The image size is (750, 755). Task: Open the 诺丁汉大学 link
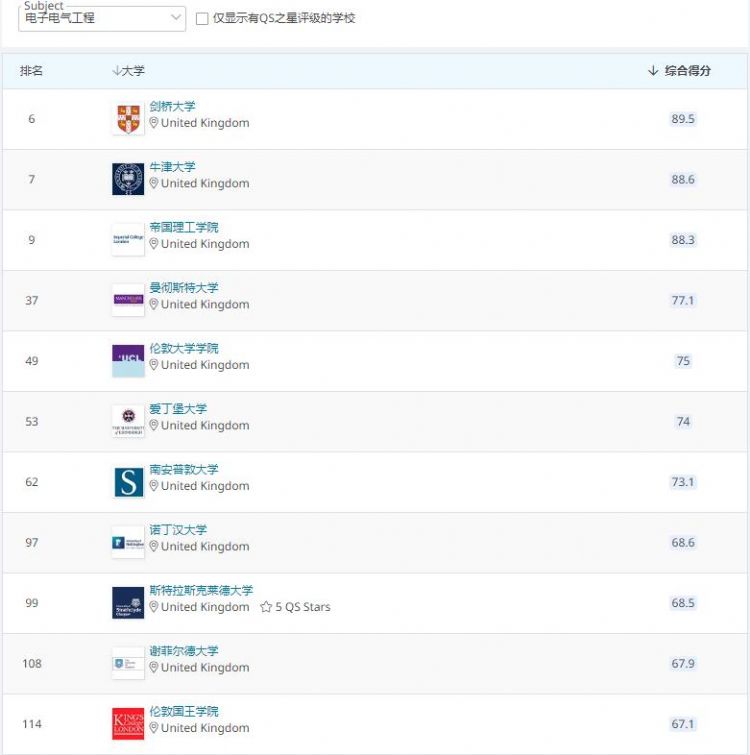(178, 530)
